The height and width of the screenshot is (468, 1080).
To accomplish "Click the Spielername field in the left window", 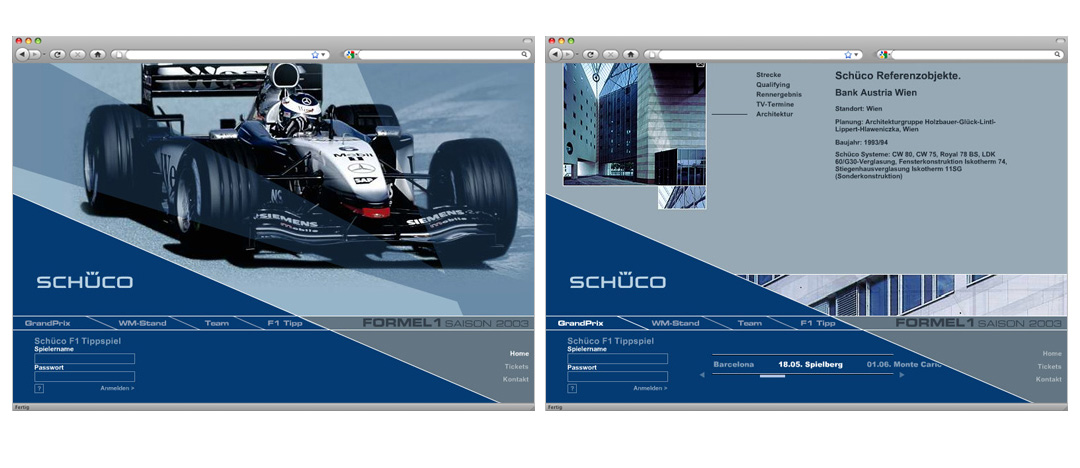I will click(x=85, y=358).
